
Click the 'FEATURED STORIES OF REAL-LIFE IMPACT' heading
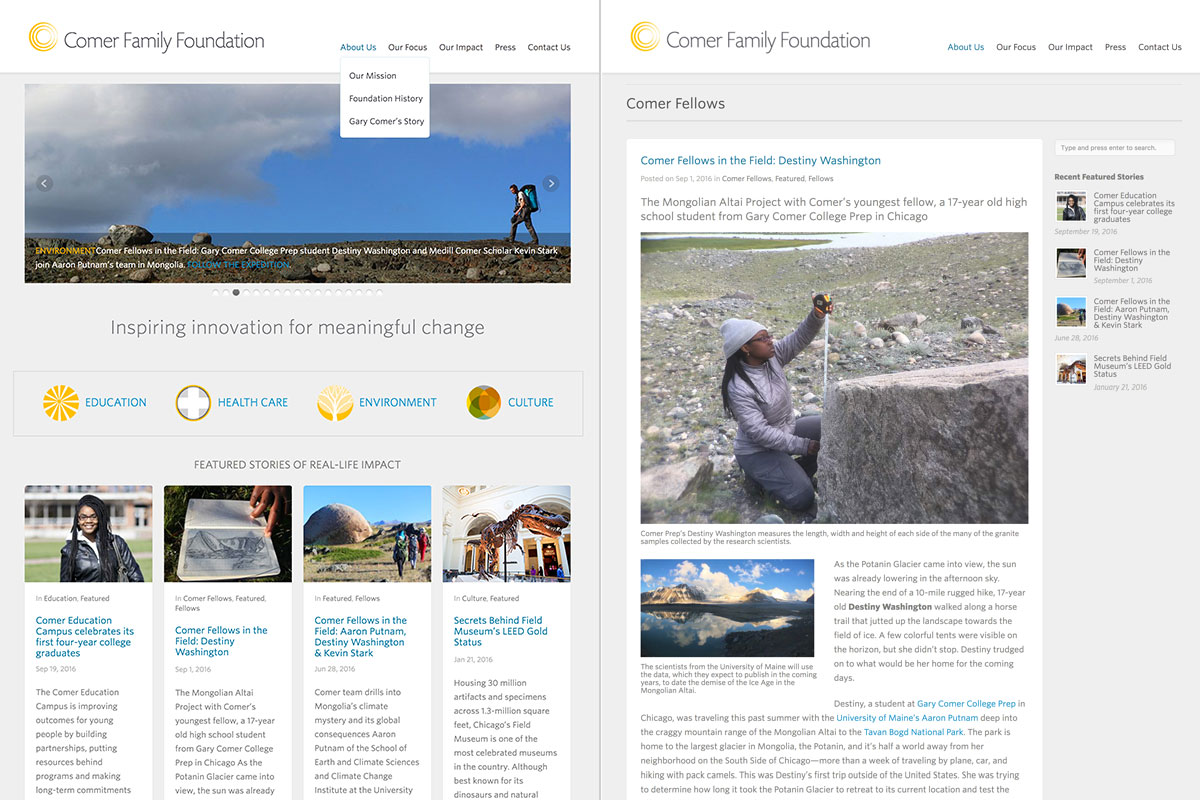(x=297, y=465)
